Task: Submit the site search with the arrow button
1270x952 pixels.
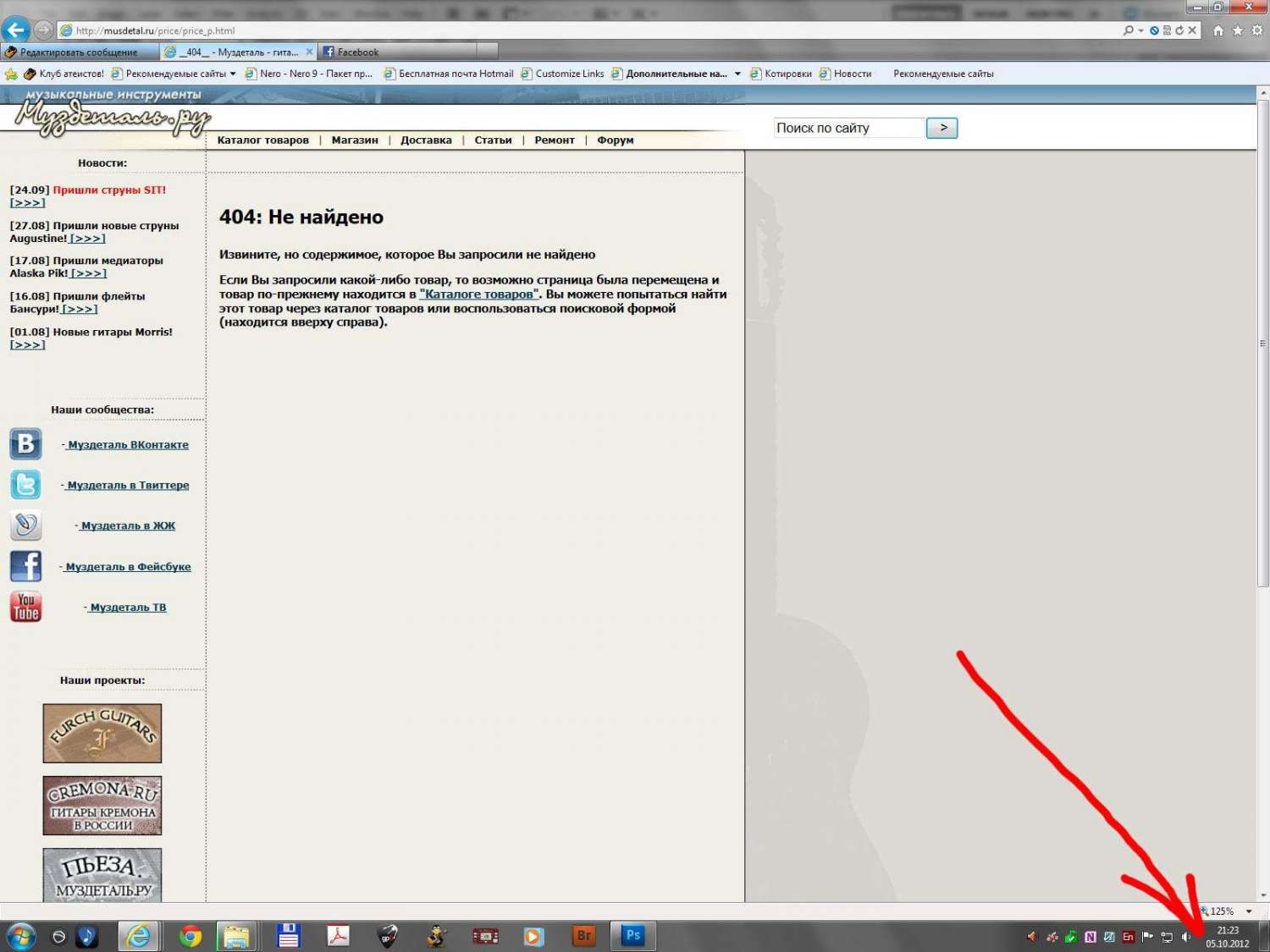Action: coord(942,128)
